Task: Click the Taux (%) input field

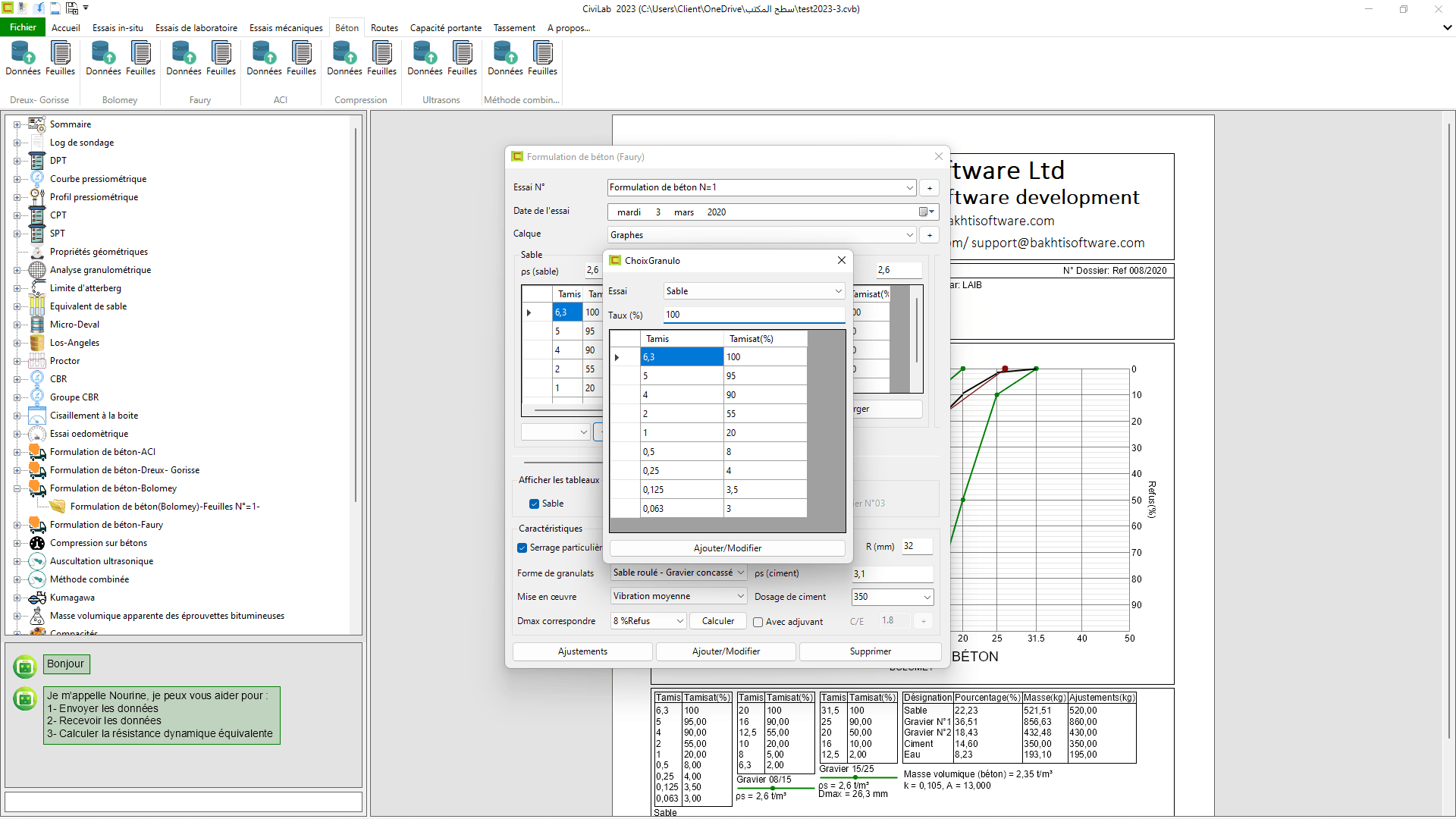Action: coord(755,315)
